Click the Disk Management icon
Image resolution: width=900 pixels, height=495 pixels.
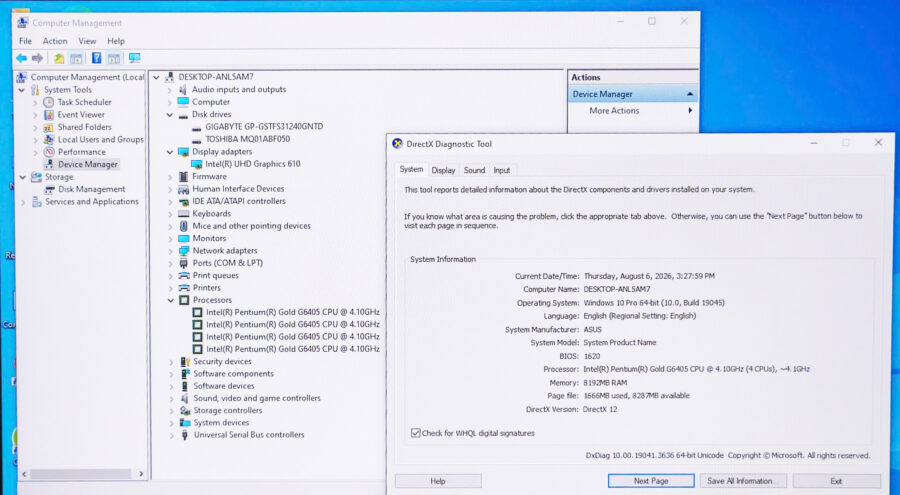[50, 190]
